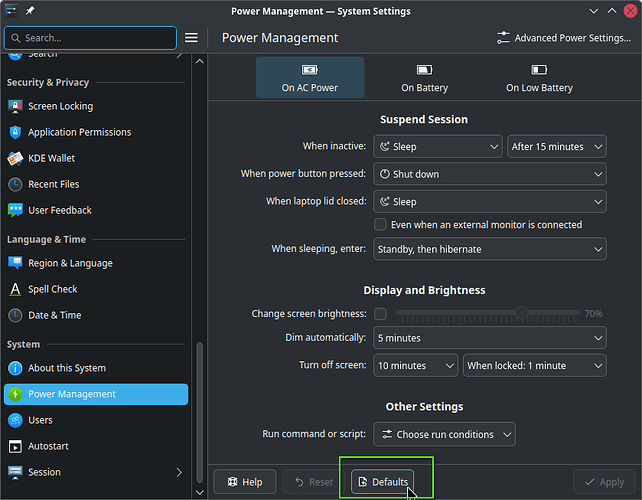Click the Search input field
Viewport: 642px width, 500px height.
90,38
